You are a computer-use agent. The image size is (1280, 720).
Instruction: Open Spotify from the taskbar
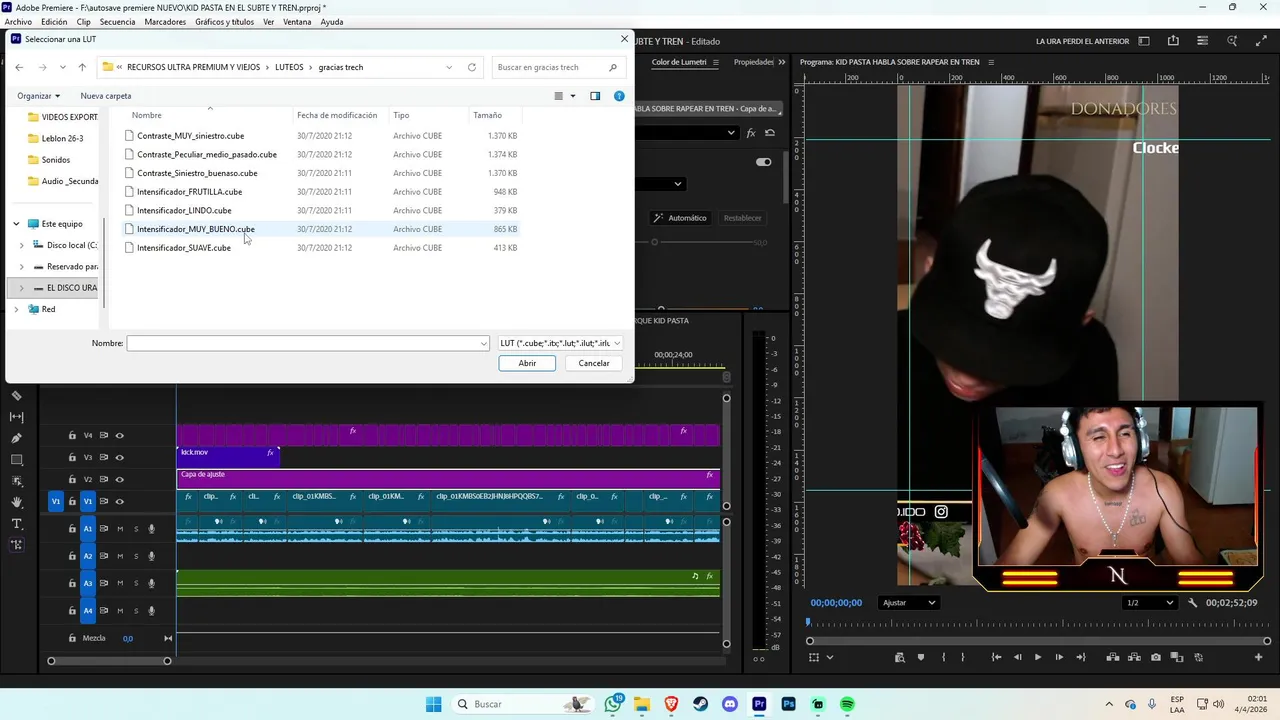click(847, 704)
